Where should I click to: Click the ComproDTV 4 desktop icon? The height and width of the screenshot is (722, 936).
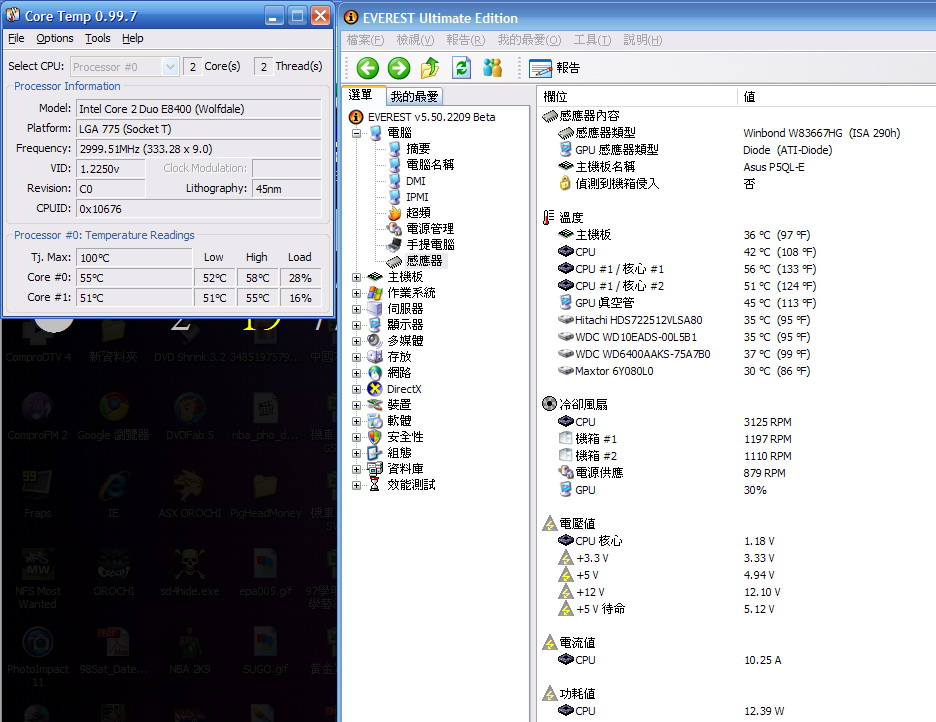(x=38, y=340)
